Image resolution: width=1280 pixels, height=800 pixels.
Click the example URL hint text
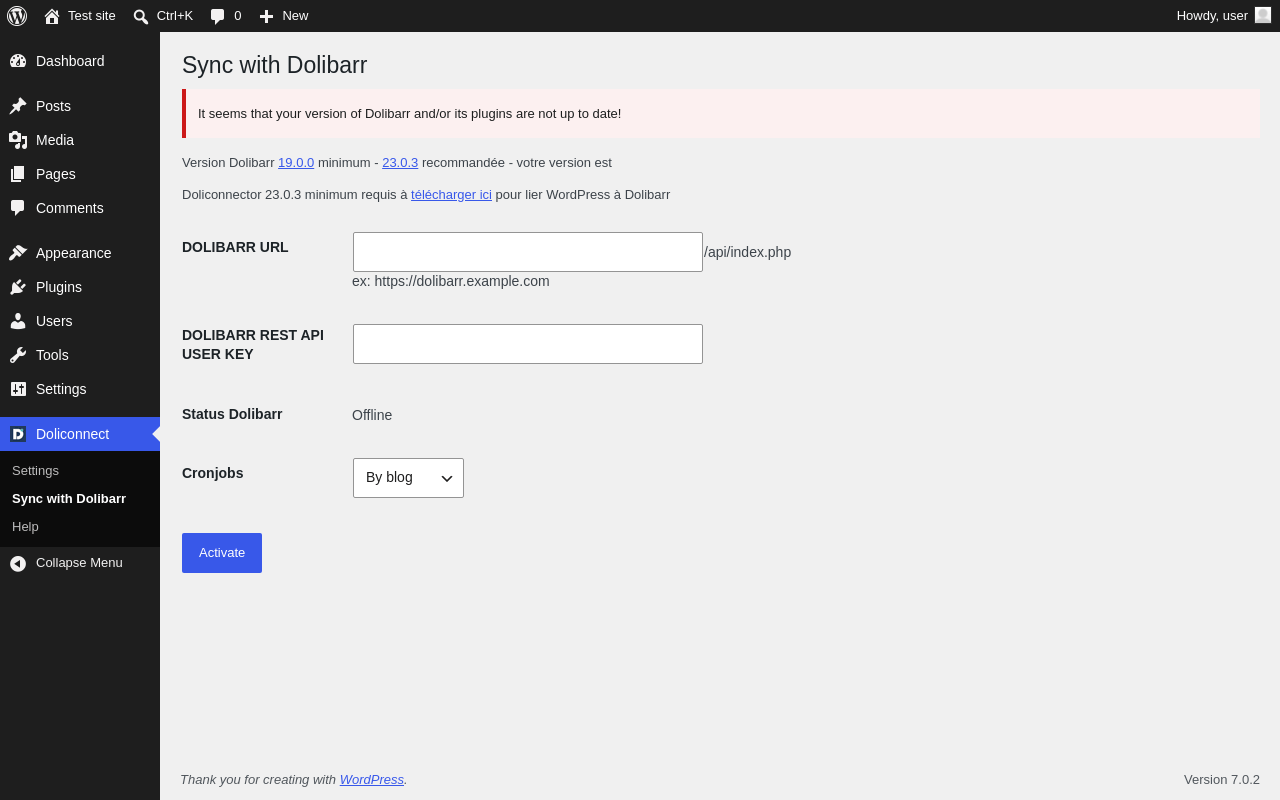tap(451, 281)
